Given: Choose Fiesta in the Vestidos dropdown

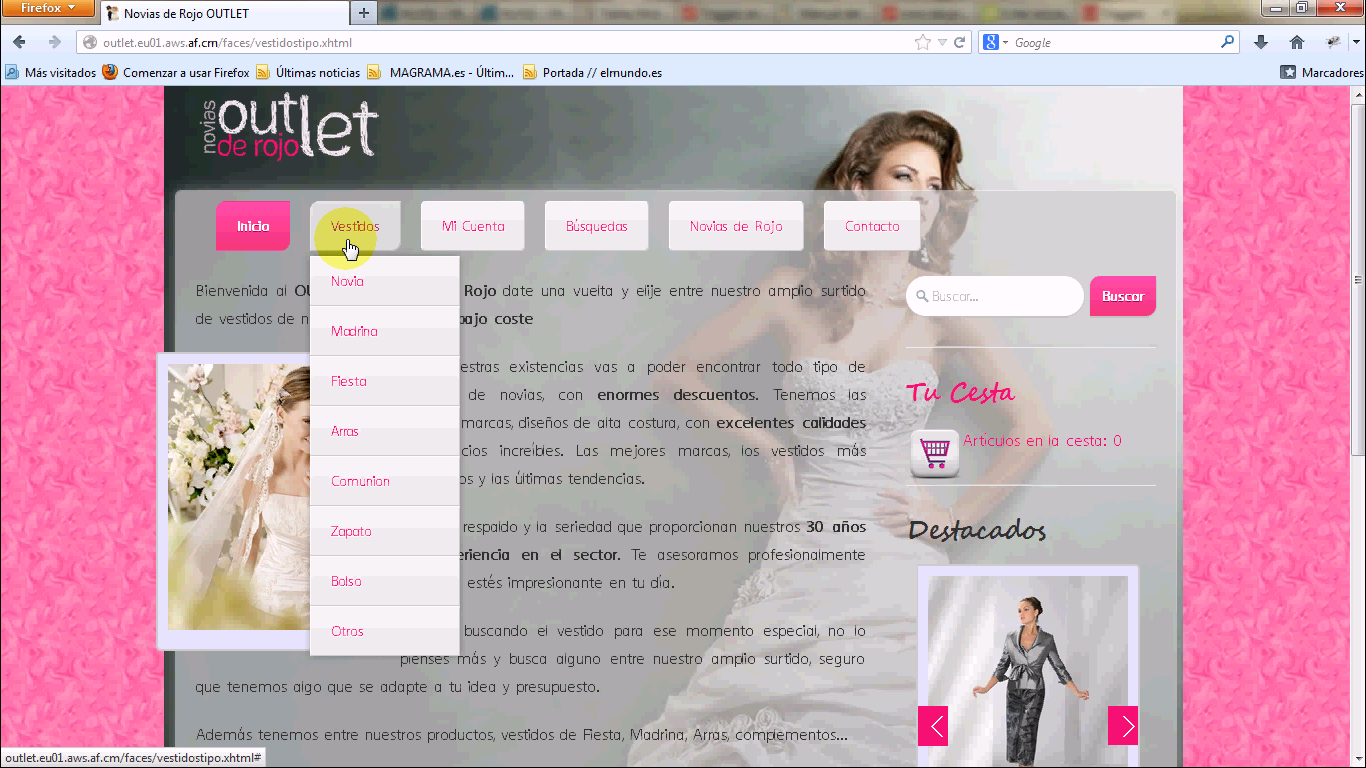Looking at the screenshot, I should tap(349, 382).
